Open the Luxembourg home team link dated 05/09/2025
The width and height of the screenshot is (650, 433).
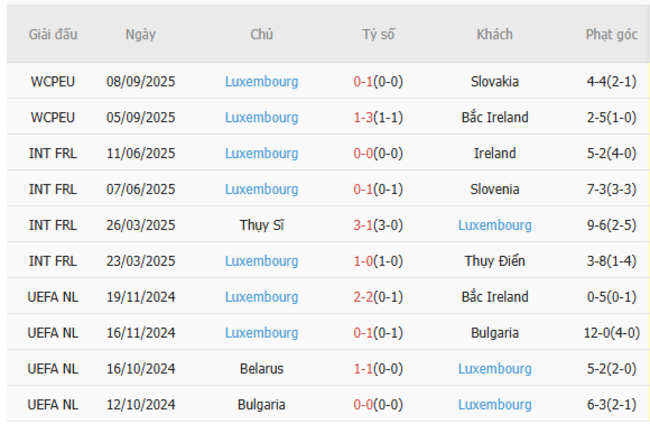coord(261,117)
